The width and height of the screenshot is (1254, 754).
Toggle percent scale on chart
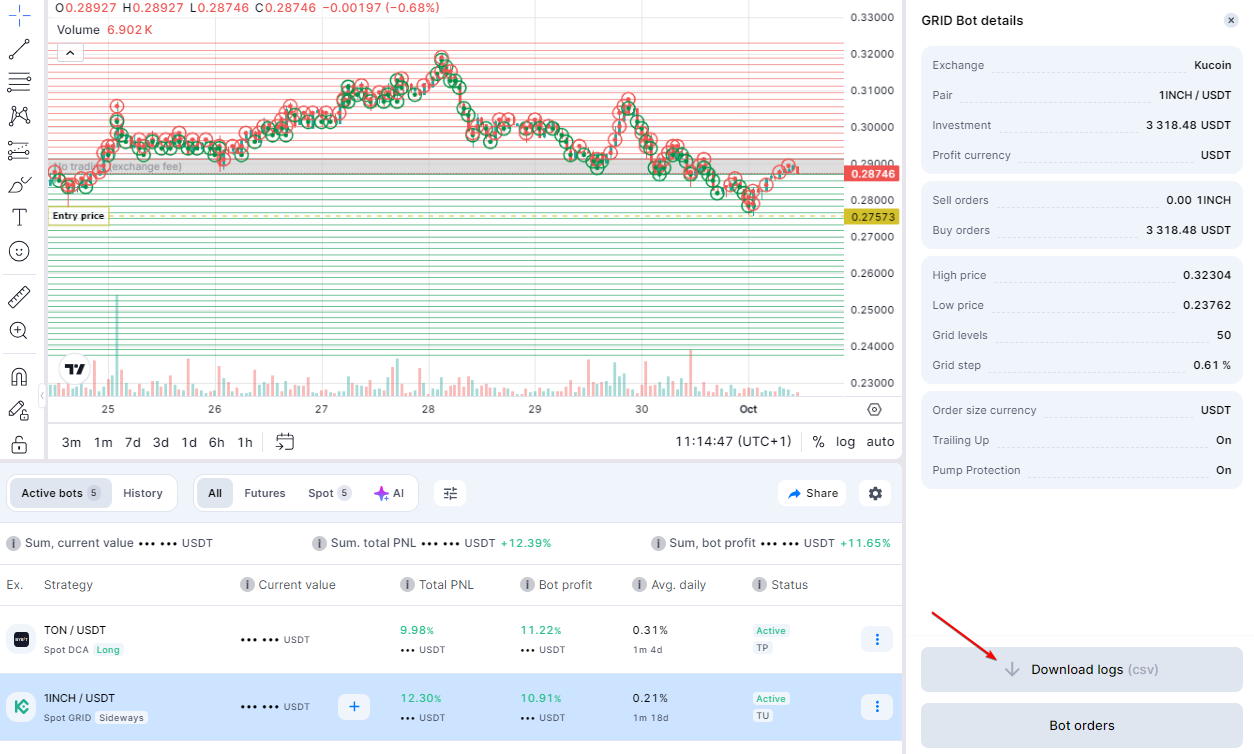tap(818, 442)
